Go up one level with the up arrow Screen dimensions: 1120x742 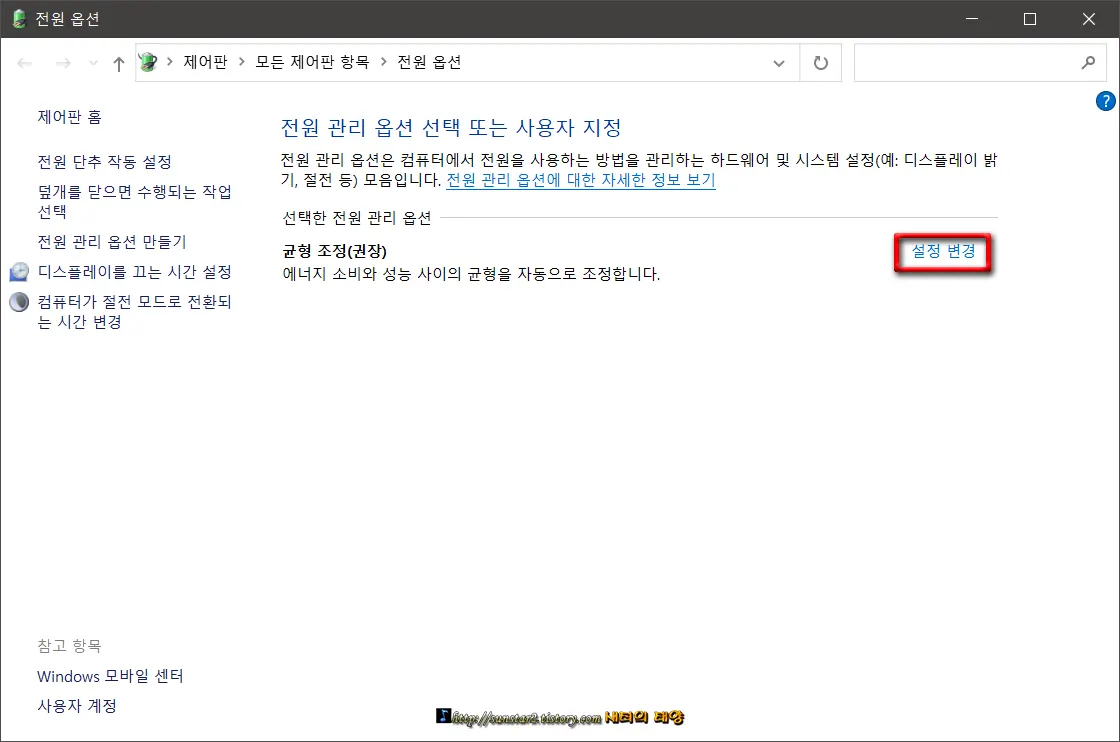[x=117, y=62]
